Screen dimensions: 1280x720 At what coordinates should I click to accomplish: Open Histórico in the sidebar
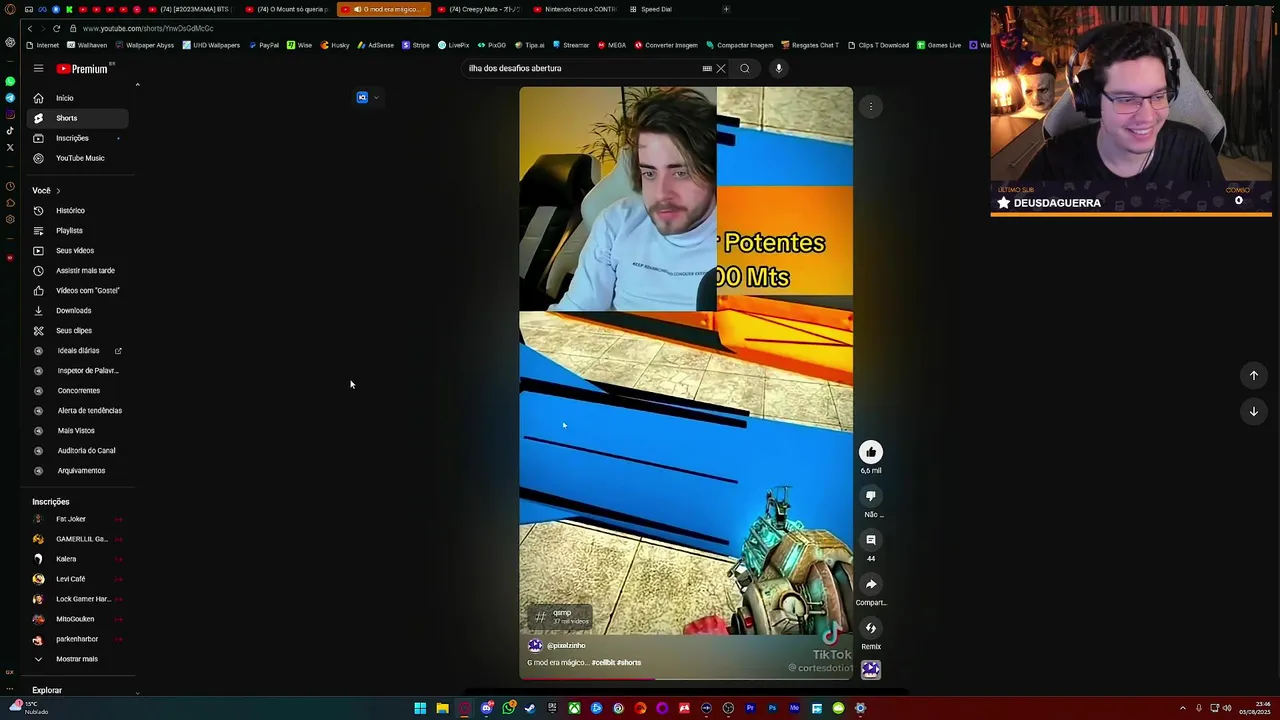click(78, 211)
